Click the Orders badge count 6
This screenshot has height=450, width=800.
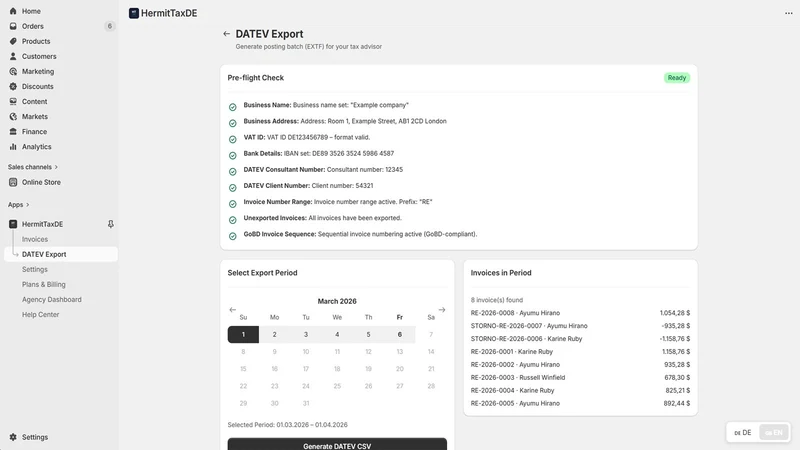tap(109, 26)
